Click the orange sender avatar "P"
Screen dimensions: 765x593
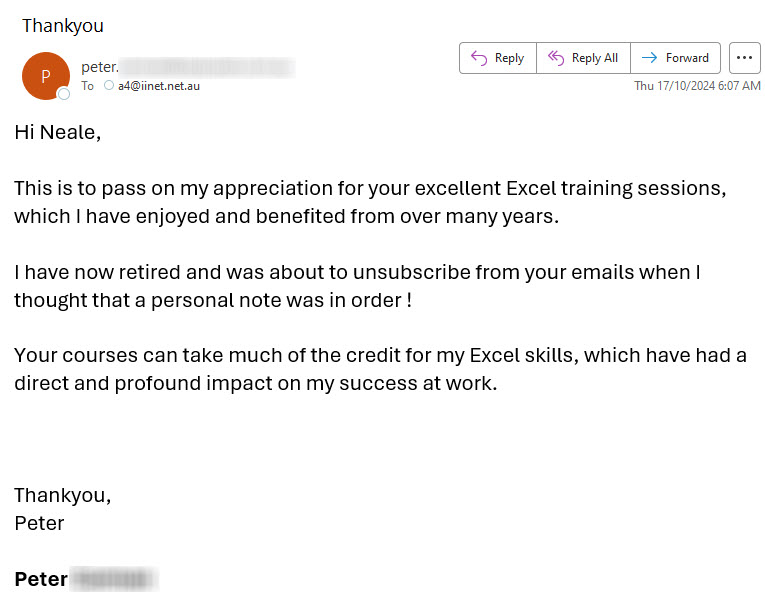45,76
